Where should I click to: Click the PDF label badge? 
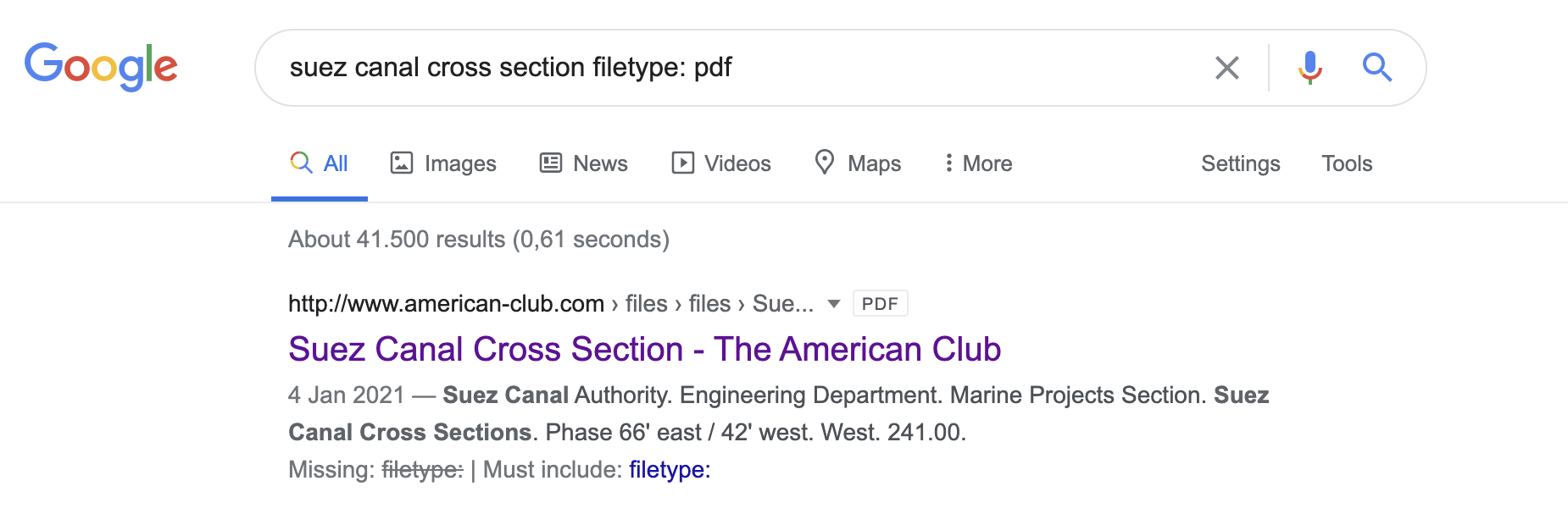point(880,303)
